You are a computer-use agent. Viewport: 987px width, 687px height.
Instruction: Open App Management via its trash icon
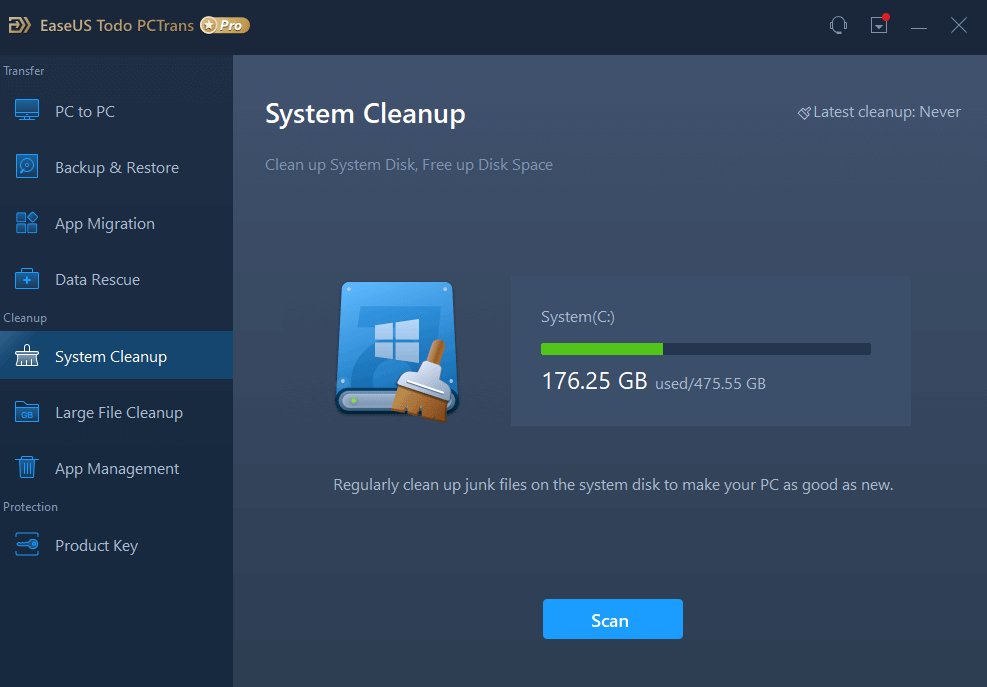click(x=27, y=467)
